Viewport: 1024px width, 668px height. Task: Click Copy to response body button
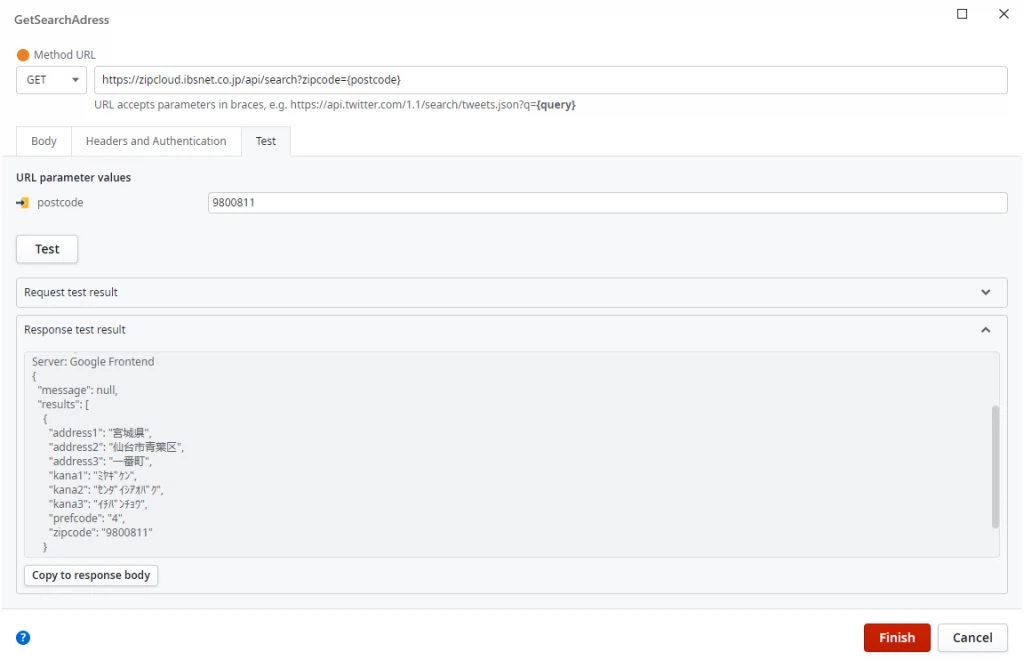click(x=91, y=575)
